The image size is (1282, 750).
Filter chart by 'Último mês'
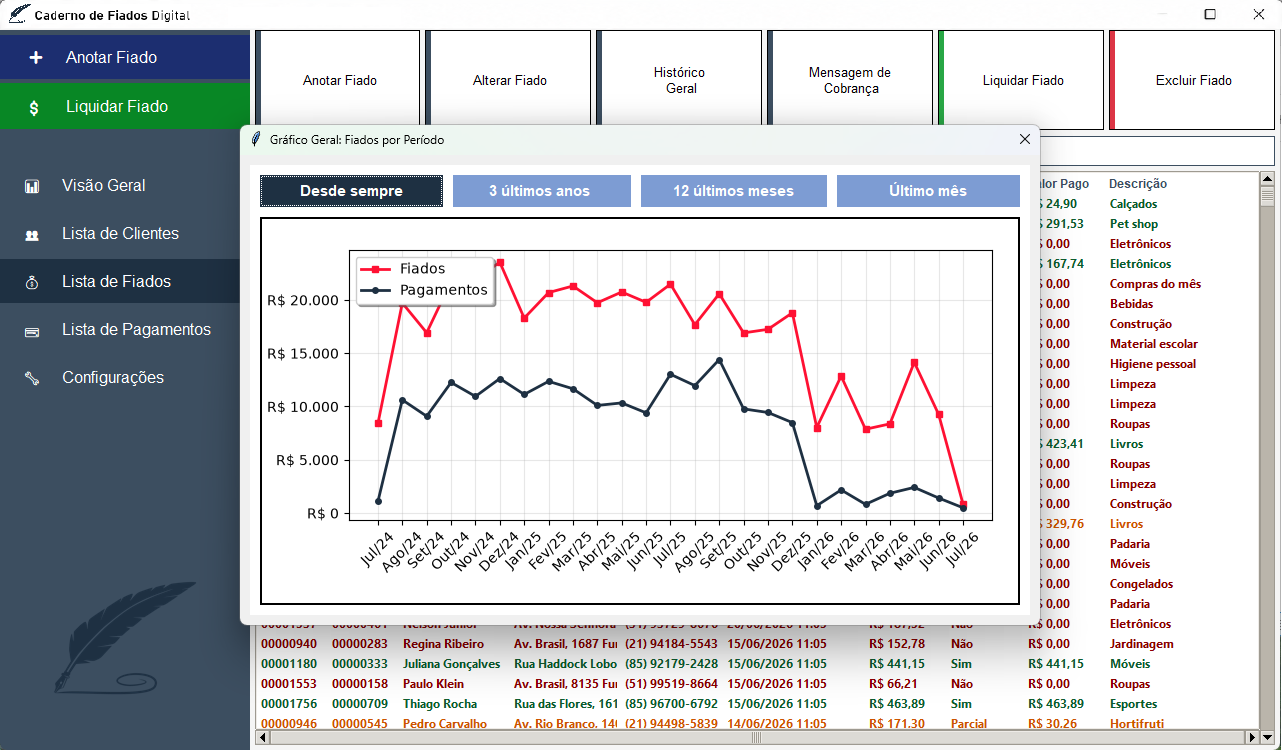(x=928, y=191)
